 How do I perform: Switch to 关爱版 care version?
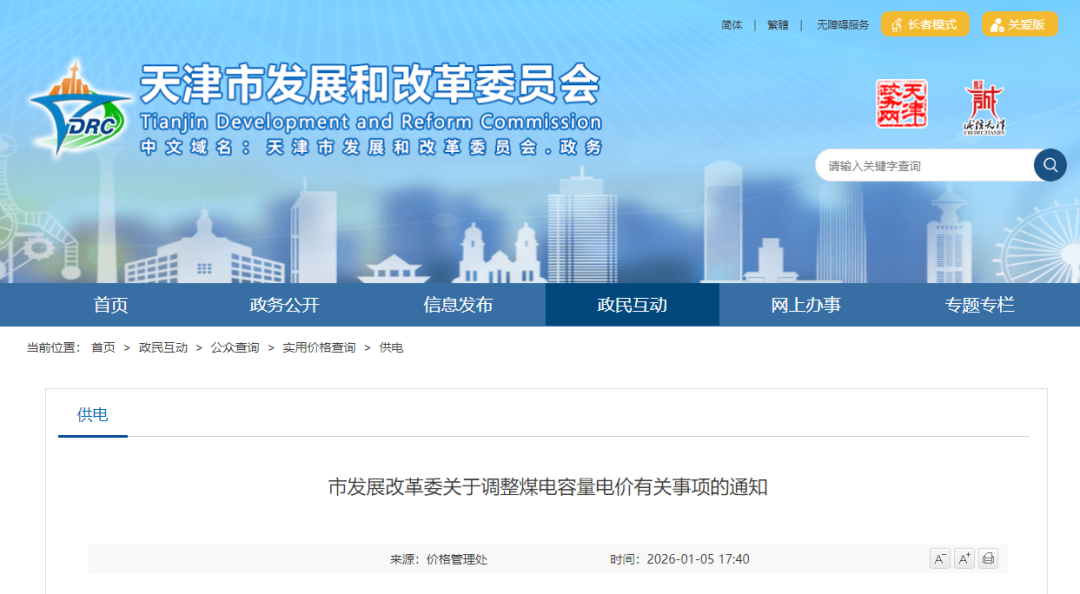[x=1019, y=25]
